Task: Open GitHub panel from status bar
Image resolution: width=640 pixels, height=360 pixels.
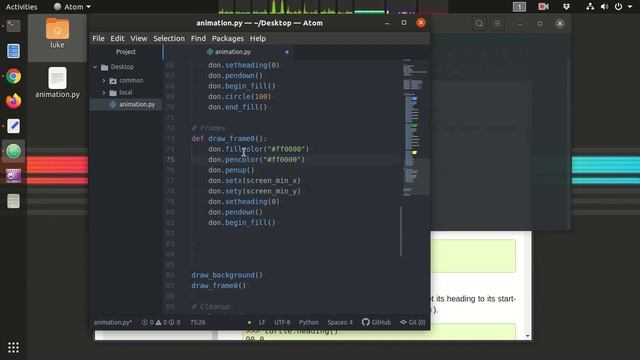Action: click(x=376, y=322)
